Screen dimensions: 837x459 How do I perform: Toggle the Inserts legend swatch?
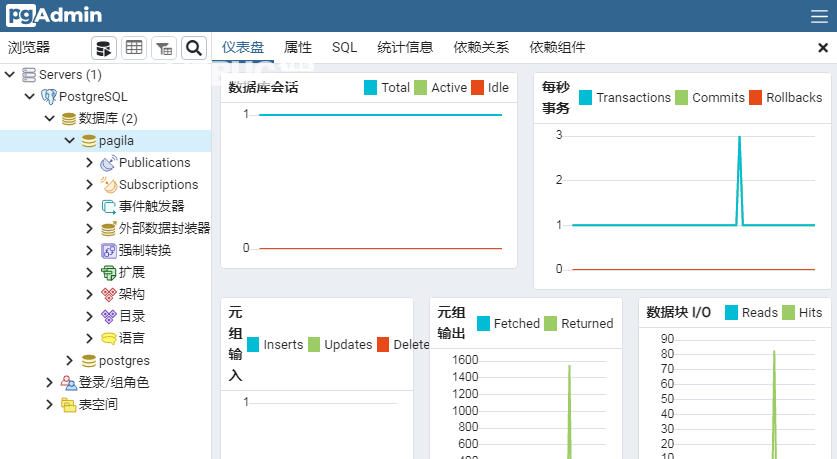click(253, 345)
